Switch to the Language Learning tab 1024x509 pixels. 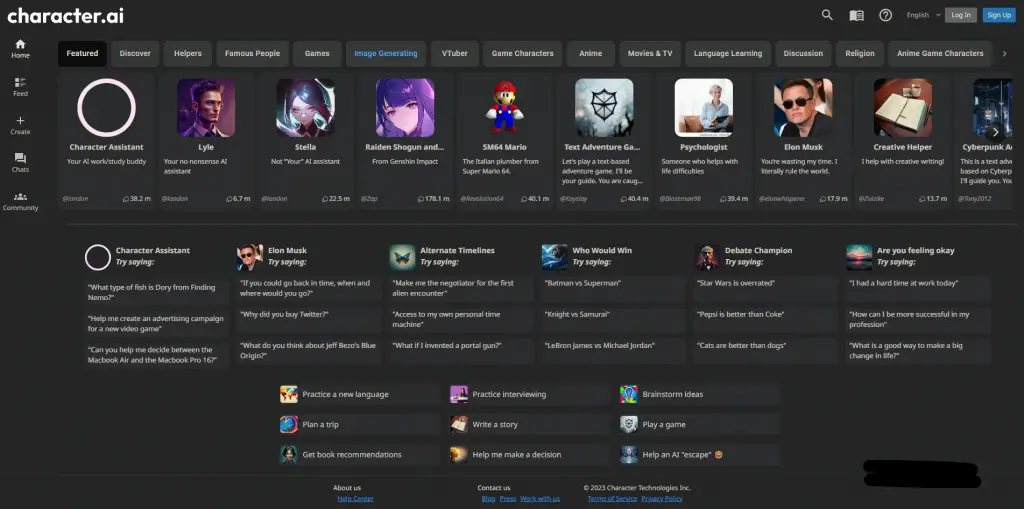click(x=728, y=54)
